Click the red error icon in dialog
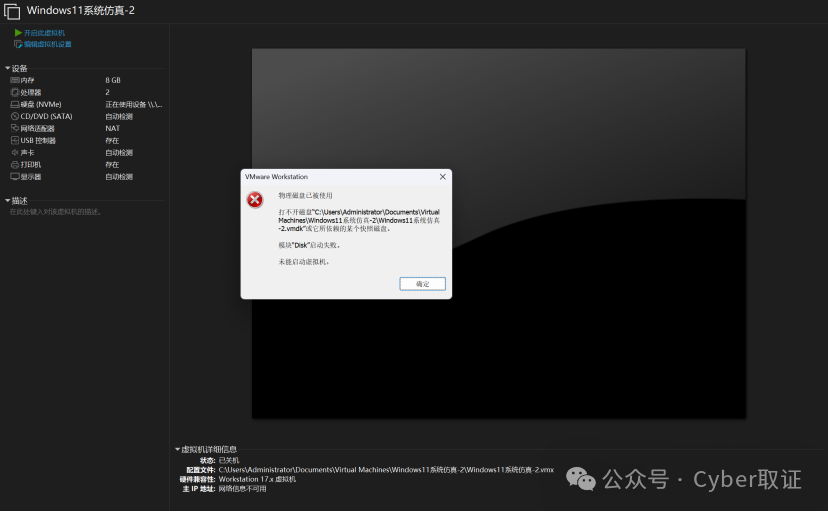The height and width of the screenshot is (512, 828). pyautogui.click(x=255, y=200)
